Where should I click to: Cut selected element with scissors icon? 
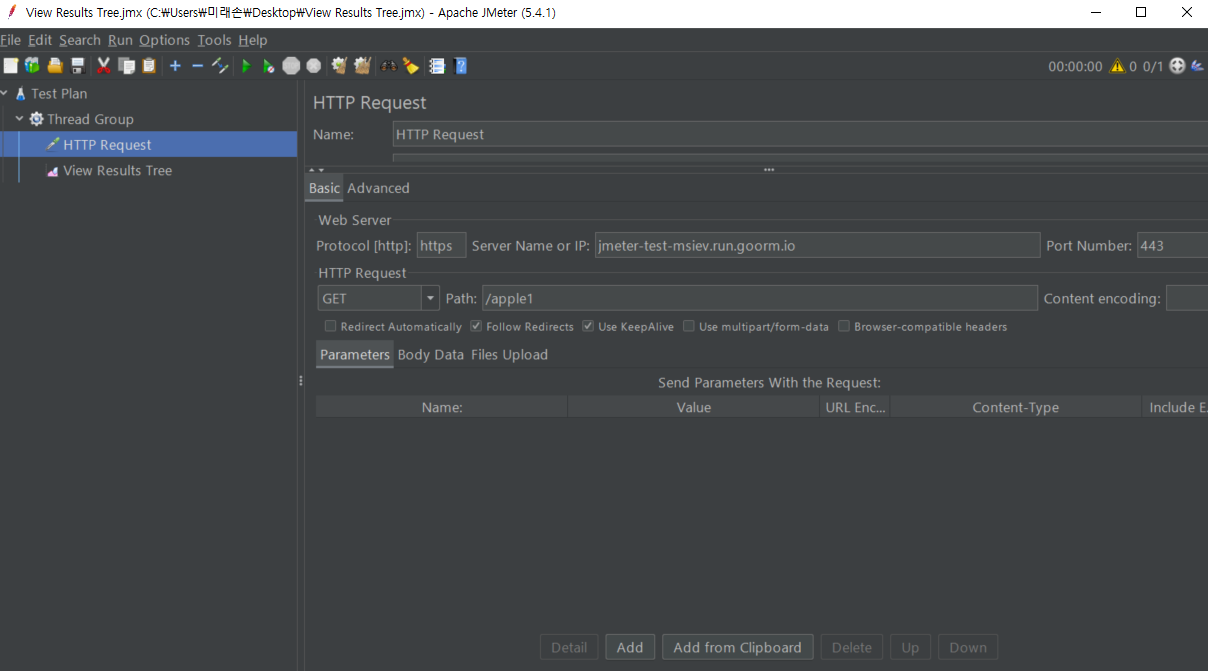(x=103, y=66)
